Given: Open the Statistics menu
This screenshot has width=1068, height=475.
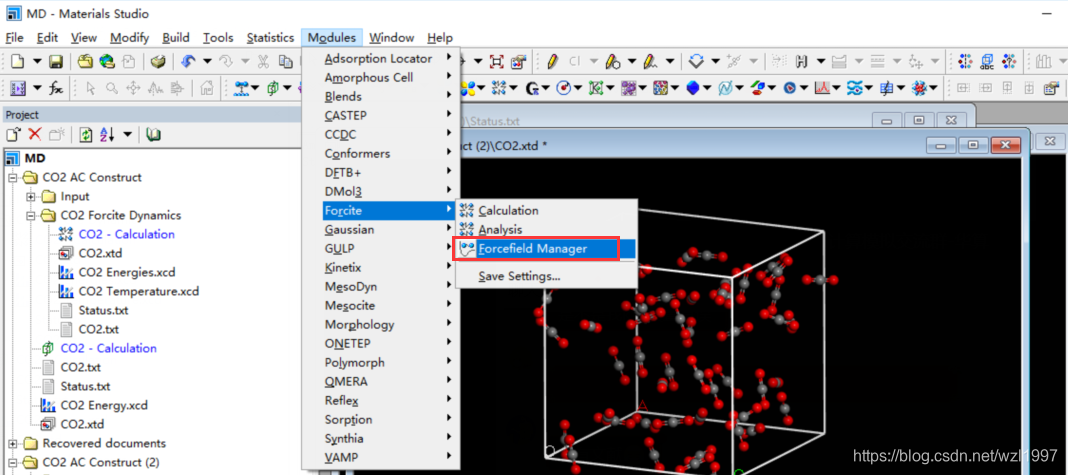Looking at the screenshot, I should [x=270, y=37].
